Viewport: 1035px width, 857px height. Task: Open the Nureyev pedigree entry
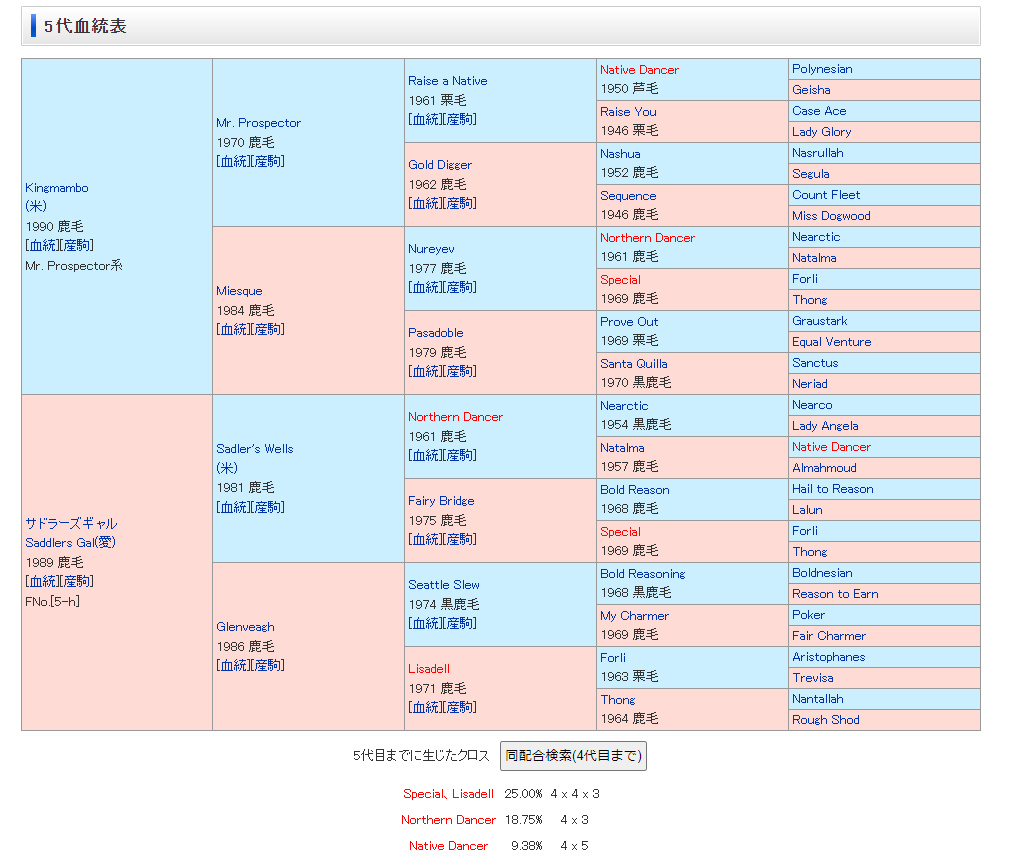pos(431,249)
